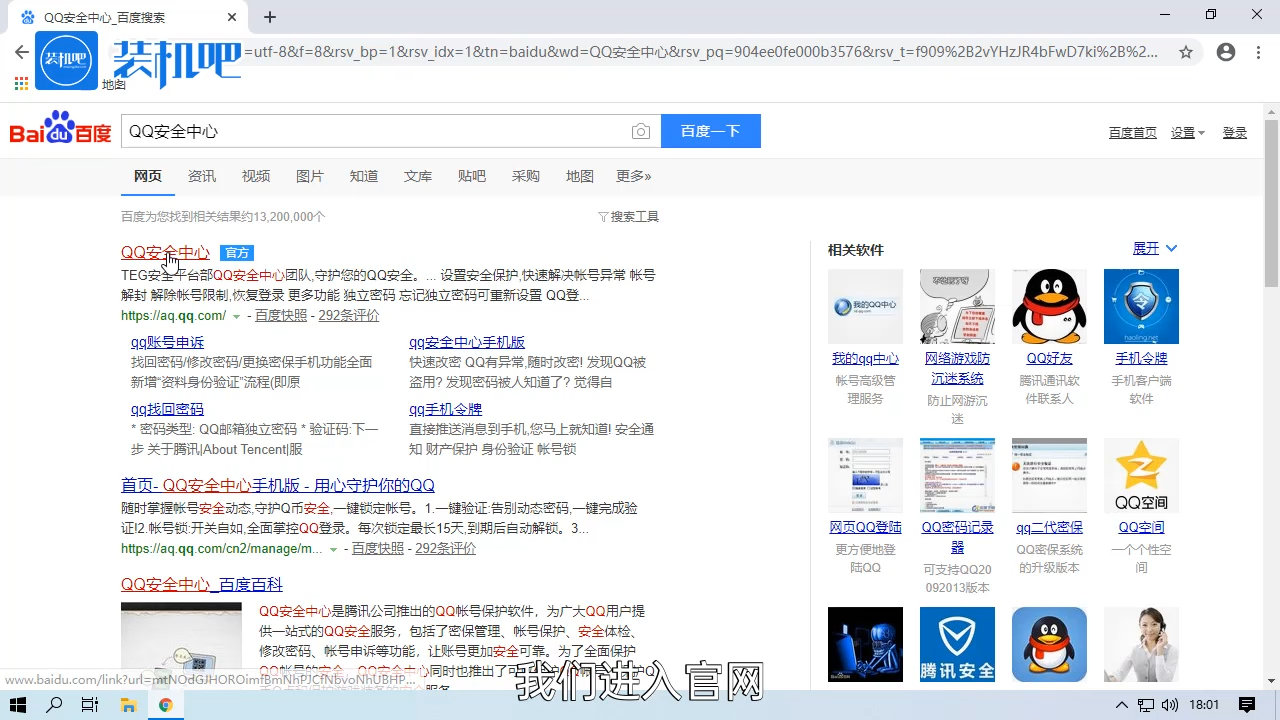This screenshot has width=1280, height=720.
Task: Open the QQ好友 penguin software icon
Action: (x=1049, y=306)
